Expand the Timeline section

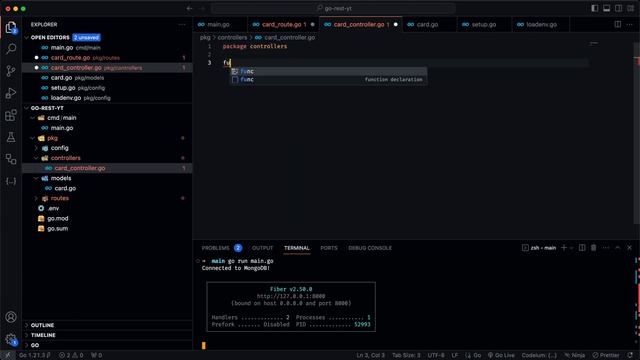pos(107,335)
